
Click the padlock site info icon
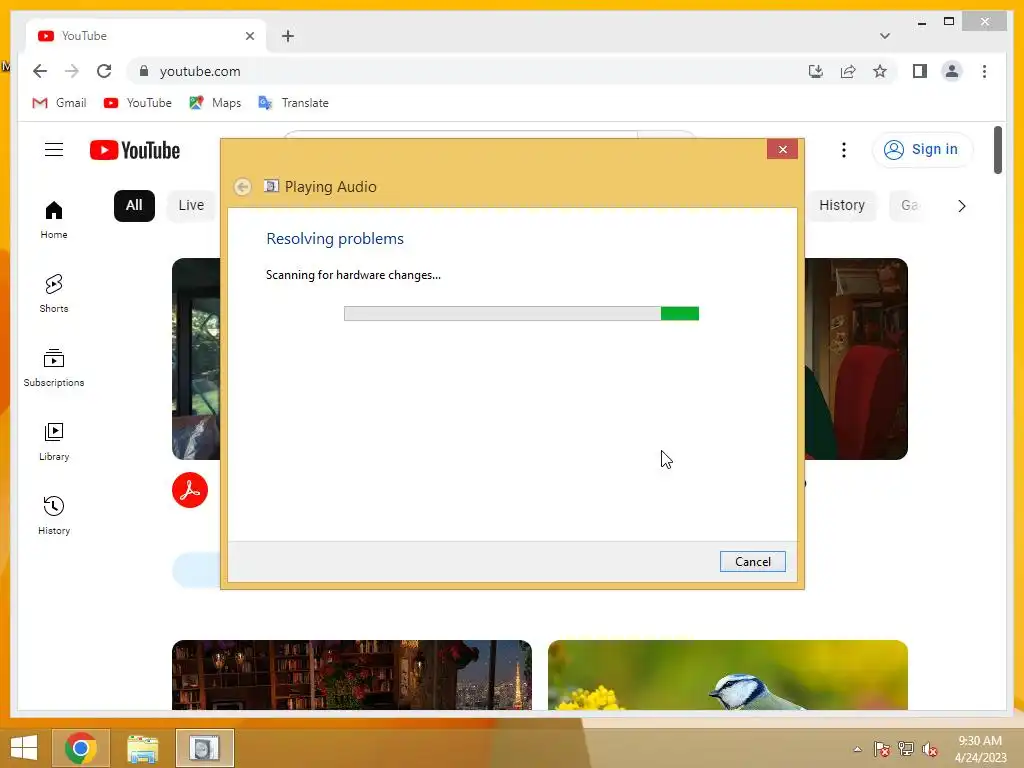point(144,71)
